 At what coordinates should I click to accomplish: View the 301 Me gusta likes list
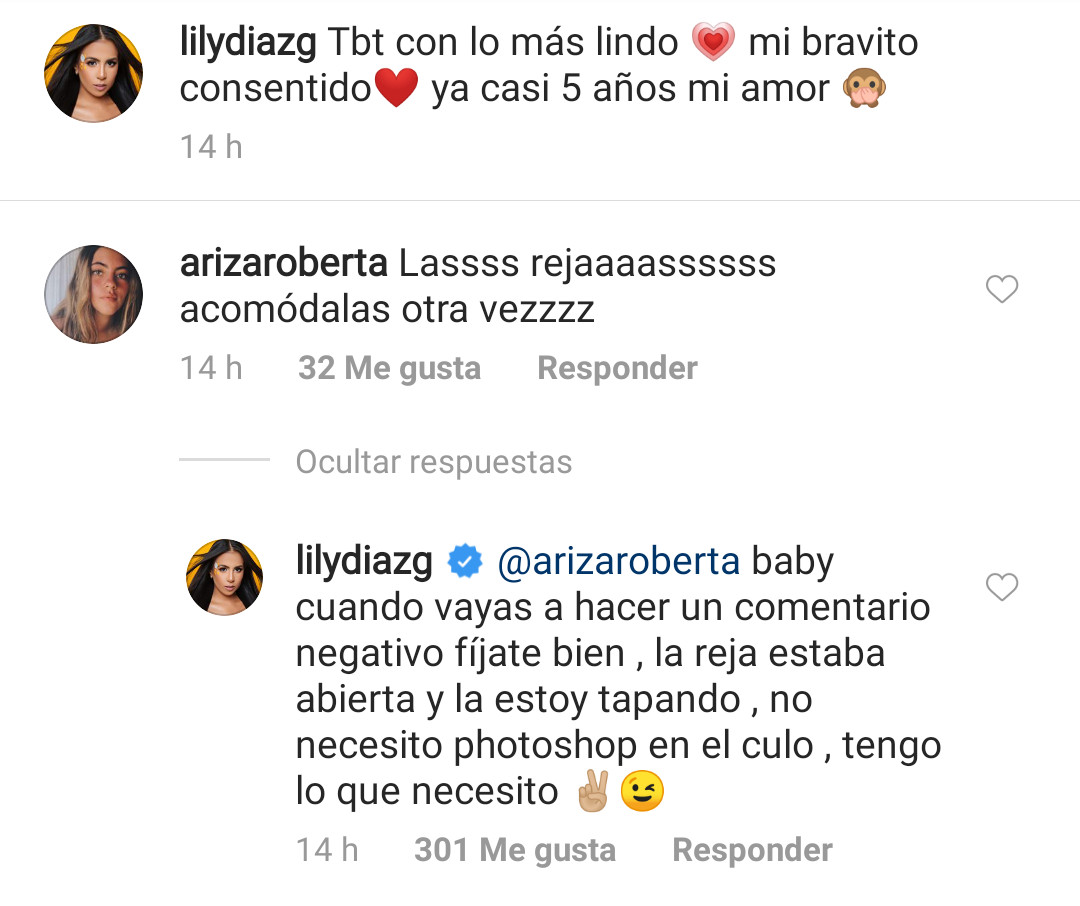pyautogui.click(x=515, y=850)
